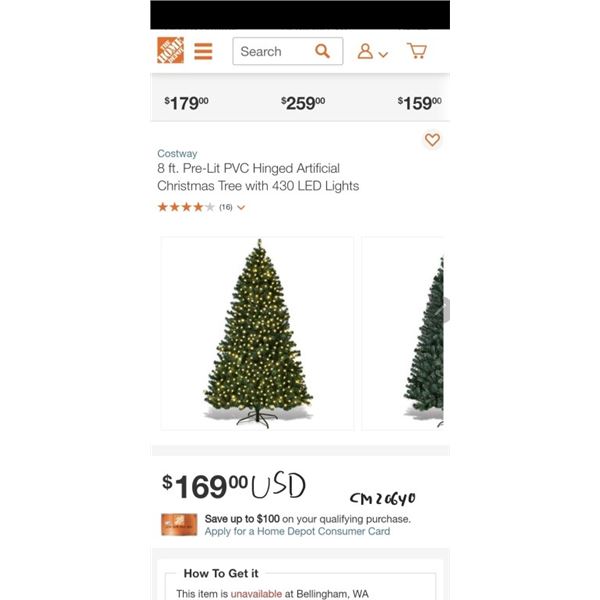Open the lit Christmas tree main image
The height and width of the screenshot is (600, 600).
tap(258, 333)
